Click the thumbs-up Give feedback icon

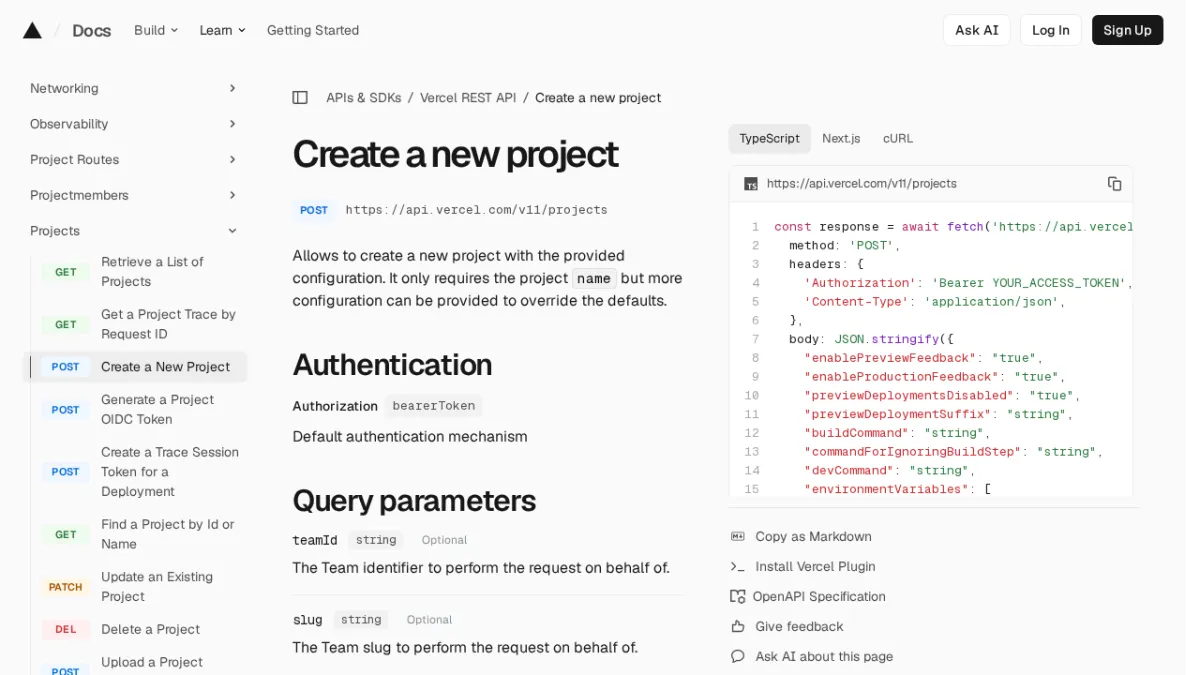(738, 627)
